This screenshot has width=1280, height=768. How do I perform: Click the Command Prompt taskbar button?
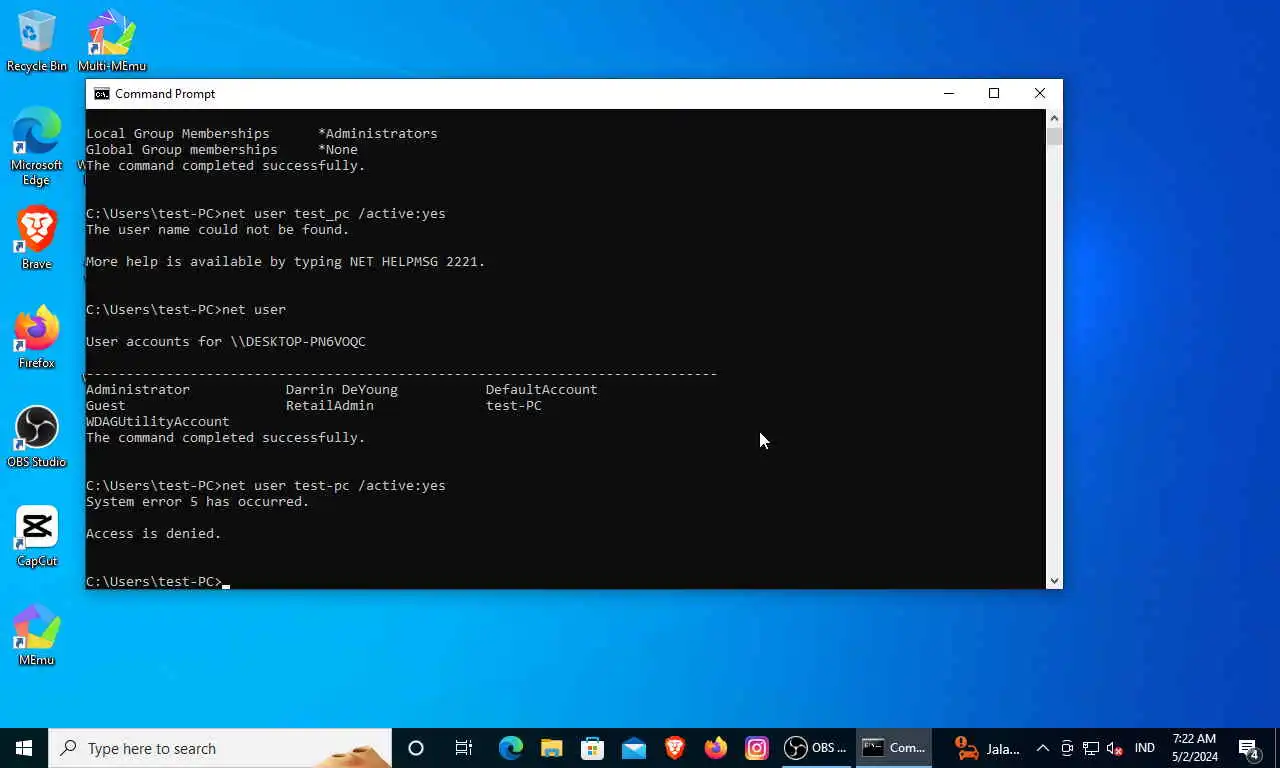[x=895, y=748]
